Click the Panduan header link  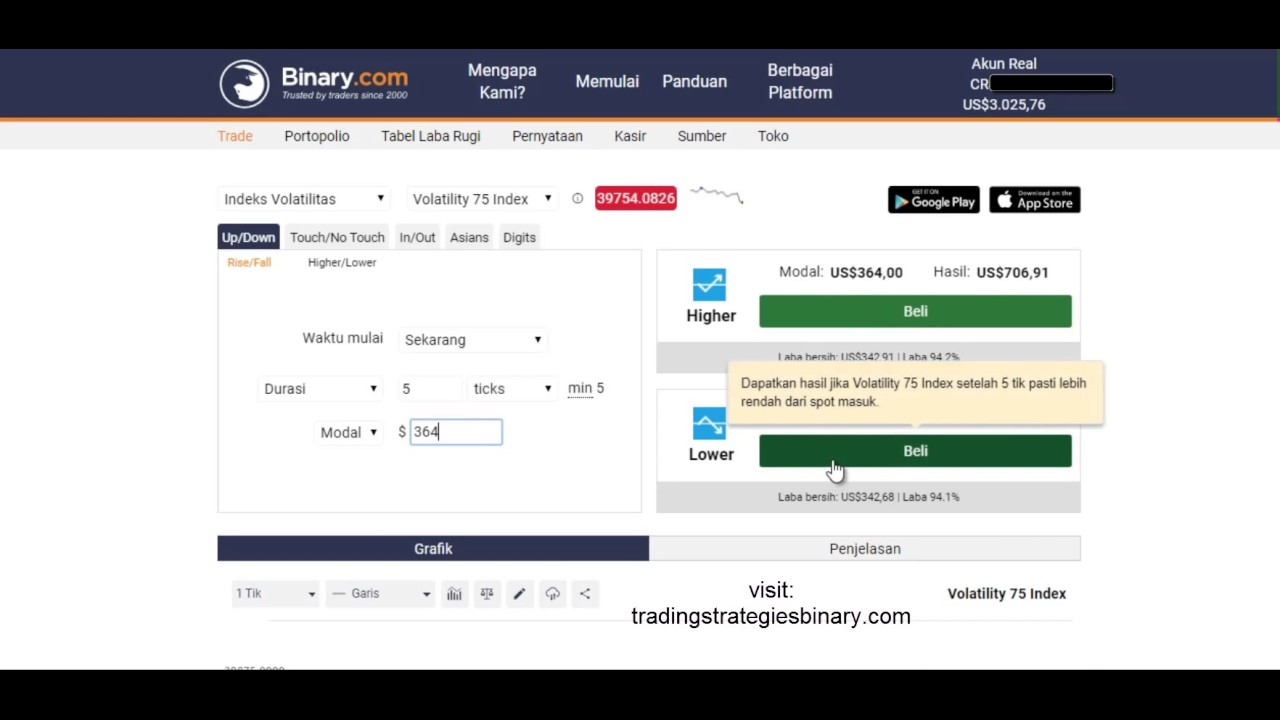pyautogui.click(x=694, y=82)
